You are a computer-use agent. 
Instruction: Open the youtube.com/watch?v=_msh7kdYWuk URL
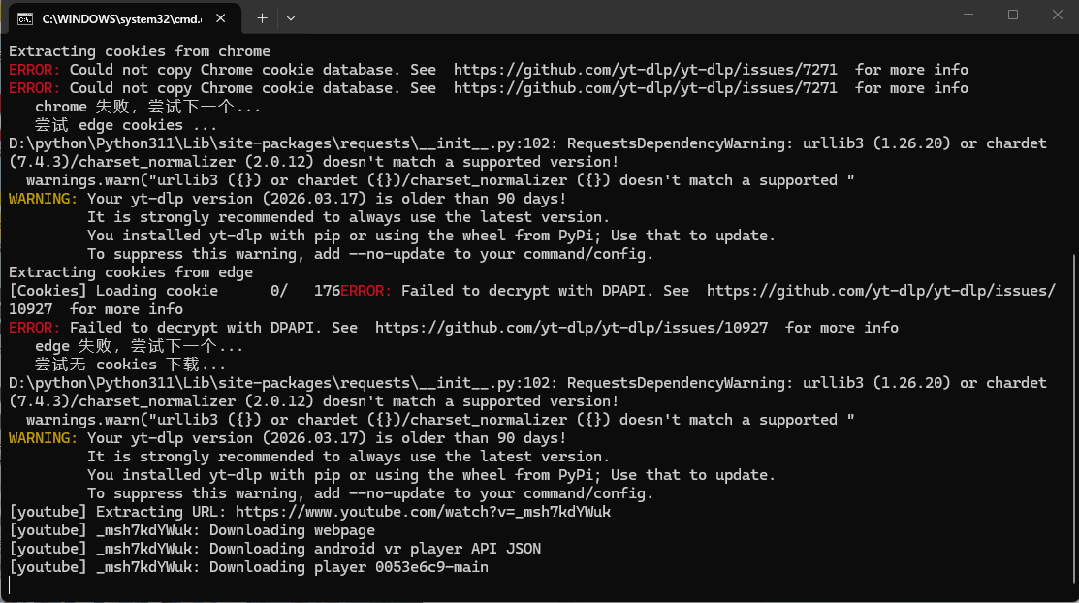423,512
